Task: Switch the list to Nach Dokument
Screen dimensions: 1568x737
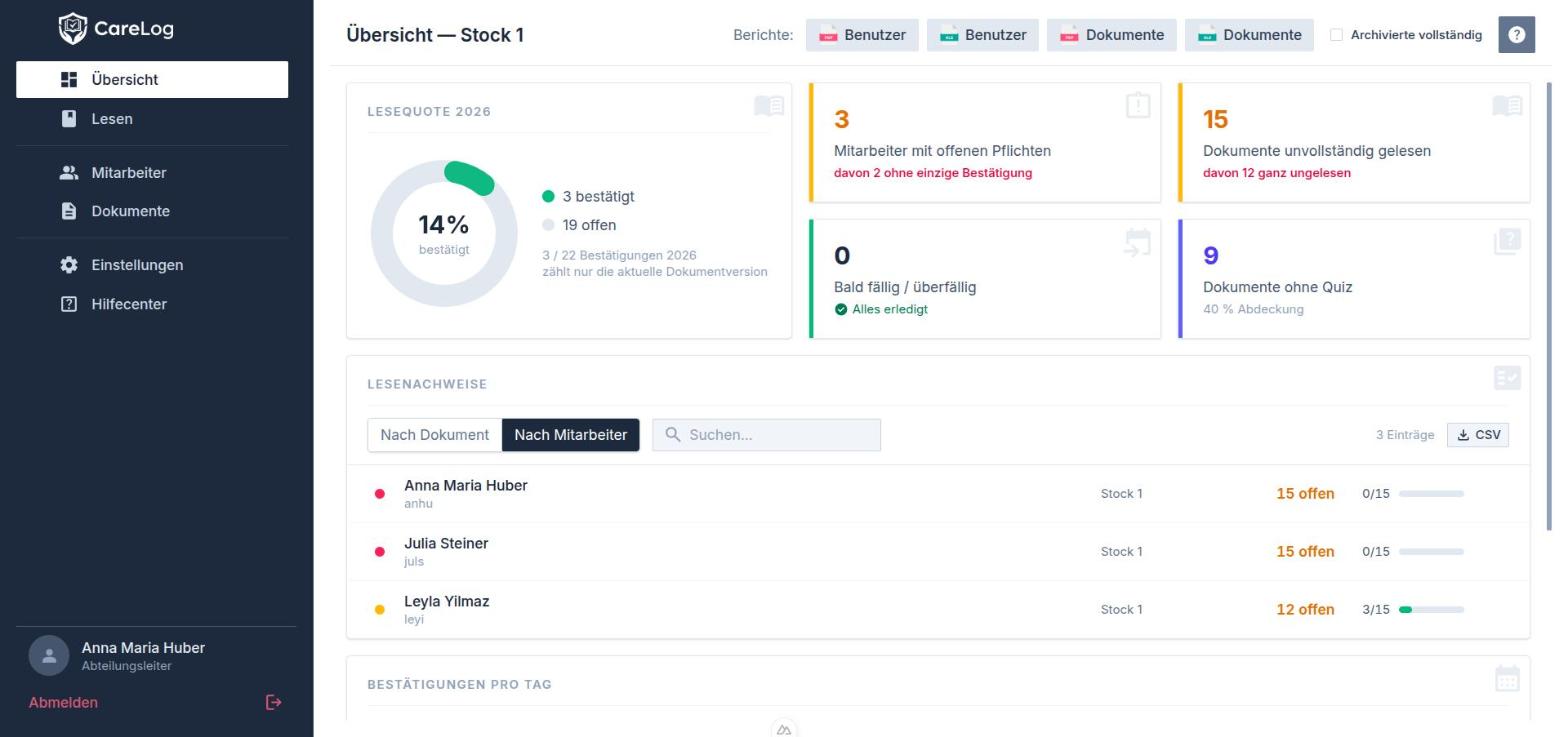Action: (434, 435)
